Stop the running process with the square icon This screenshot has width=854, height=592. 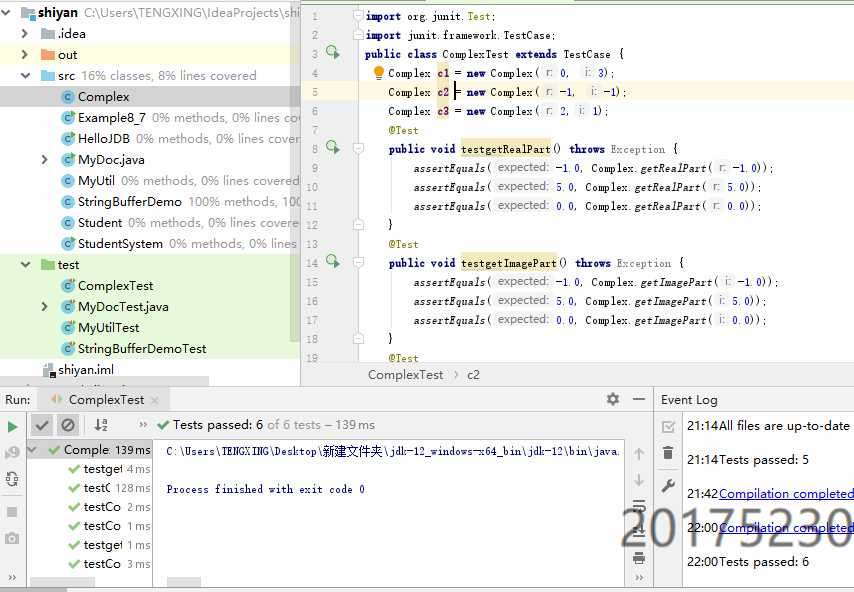pyautogui.click(x=12, y=512)
